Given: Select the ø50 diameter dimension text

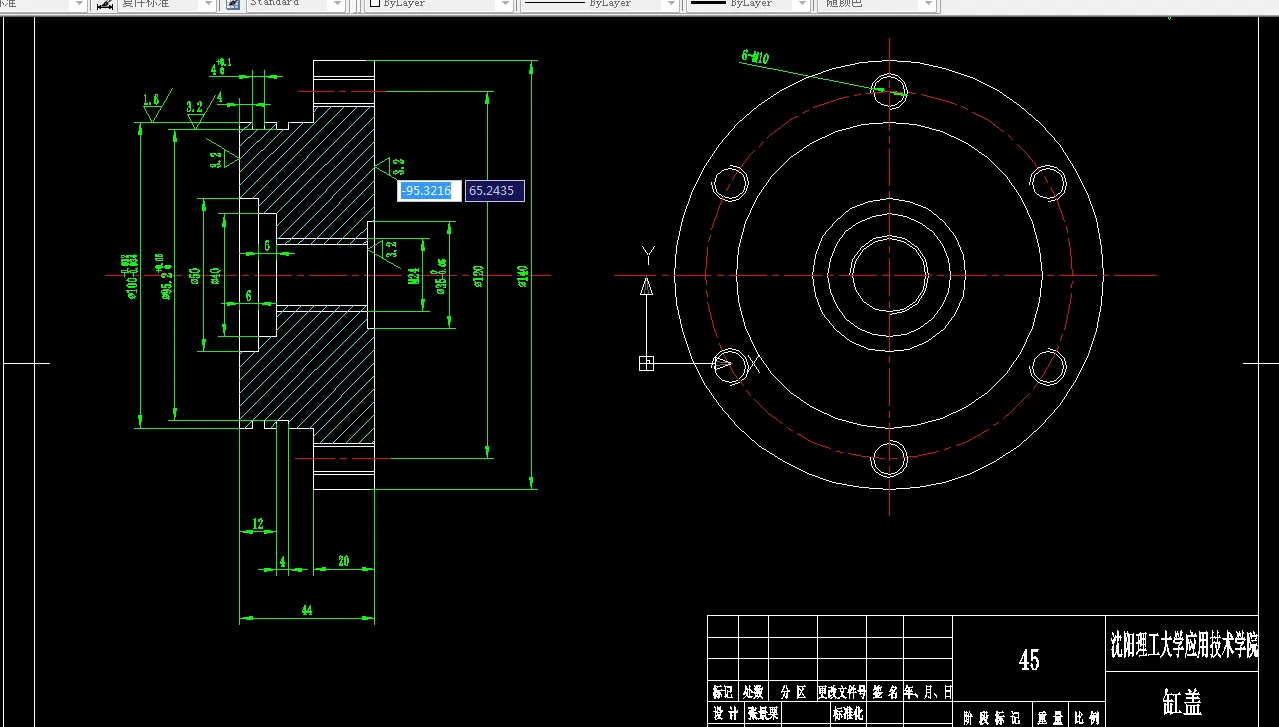Looking at the screenshot, I should point(196,275).
